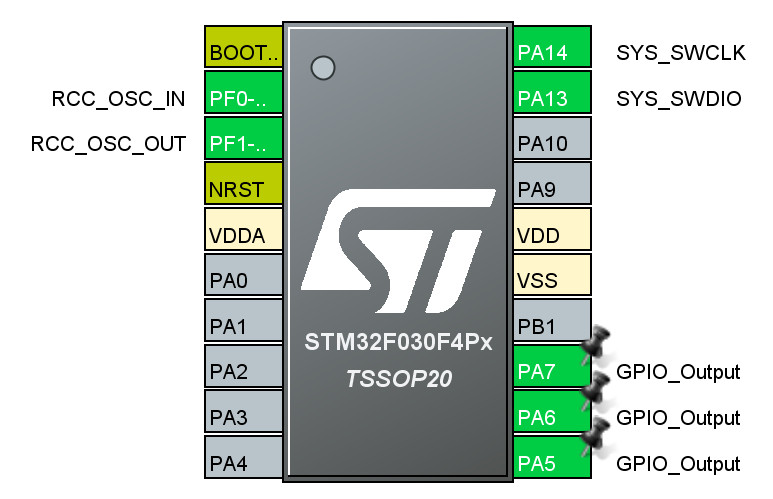773x499 pixels.
Task: Select pin PA9
Action: (x=552, y=183)
